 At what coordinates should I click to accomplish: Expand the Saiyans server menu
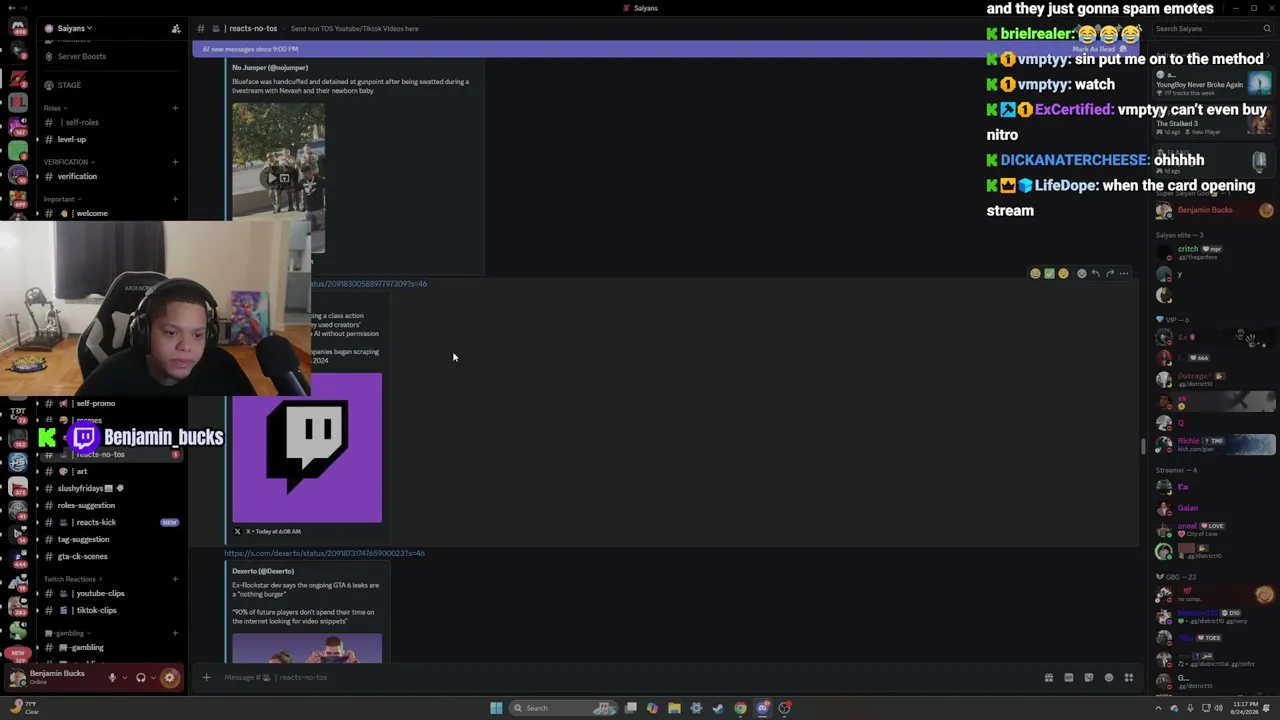[x=74, y=29]
